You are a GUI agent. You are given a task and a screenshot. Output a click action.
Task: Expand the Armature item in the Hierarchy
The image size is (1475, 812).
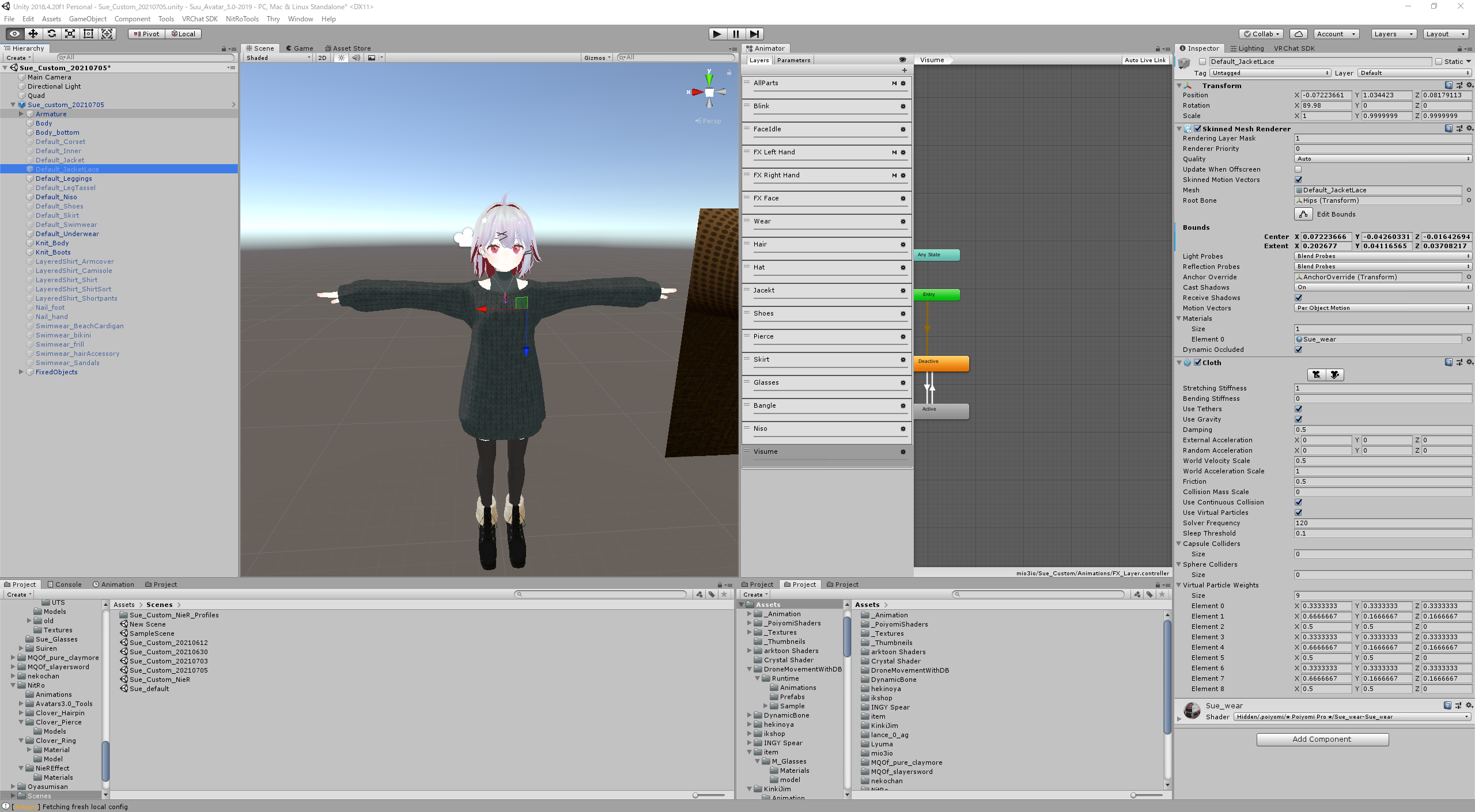pos(21,113)
